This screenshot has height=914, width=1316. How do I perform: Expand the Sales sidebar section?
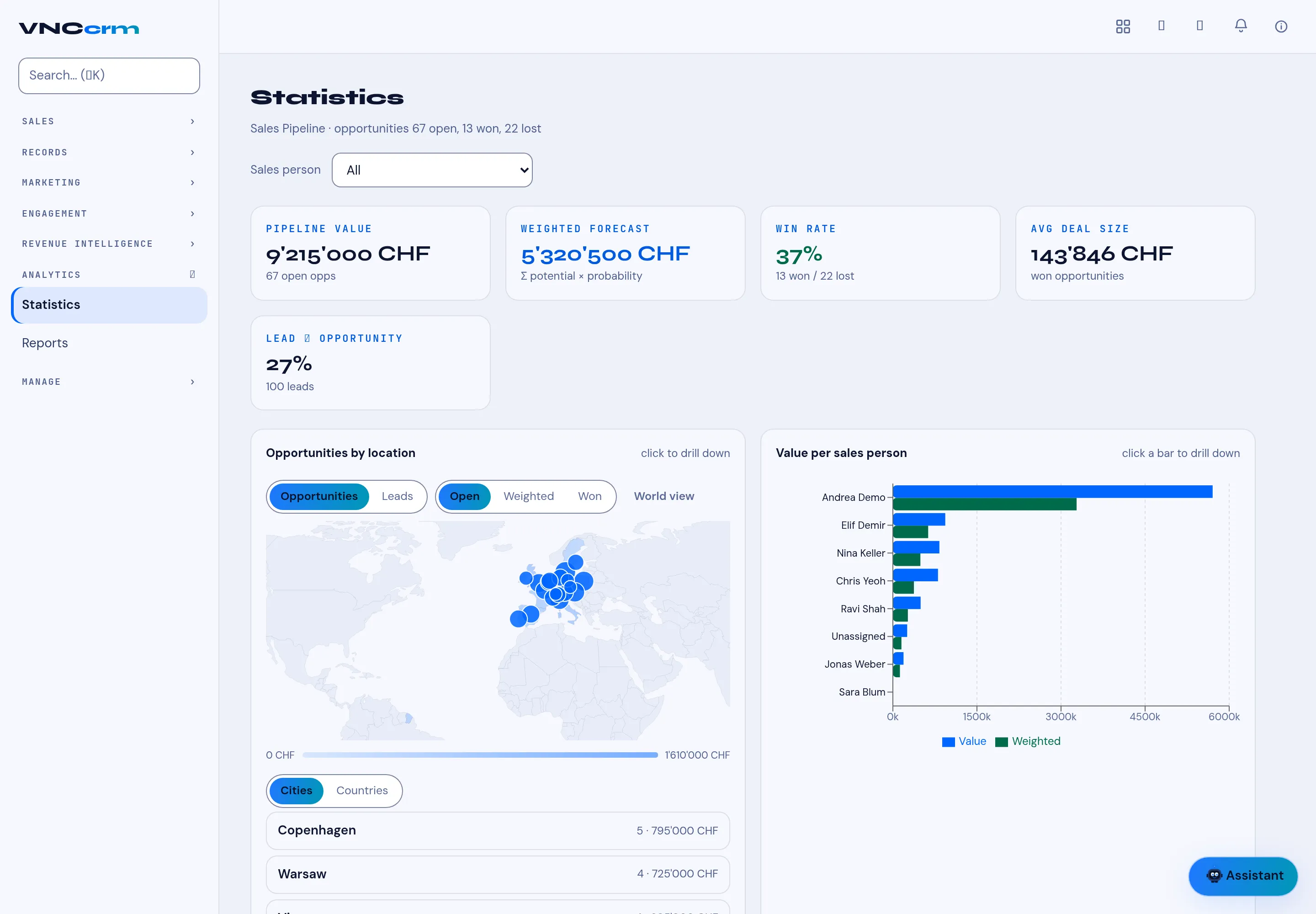click(109, 122)
